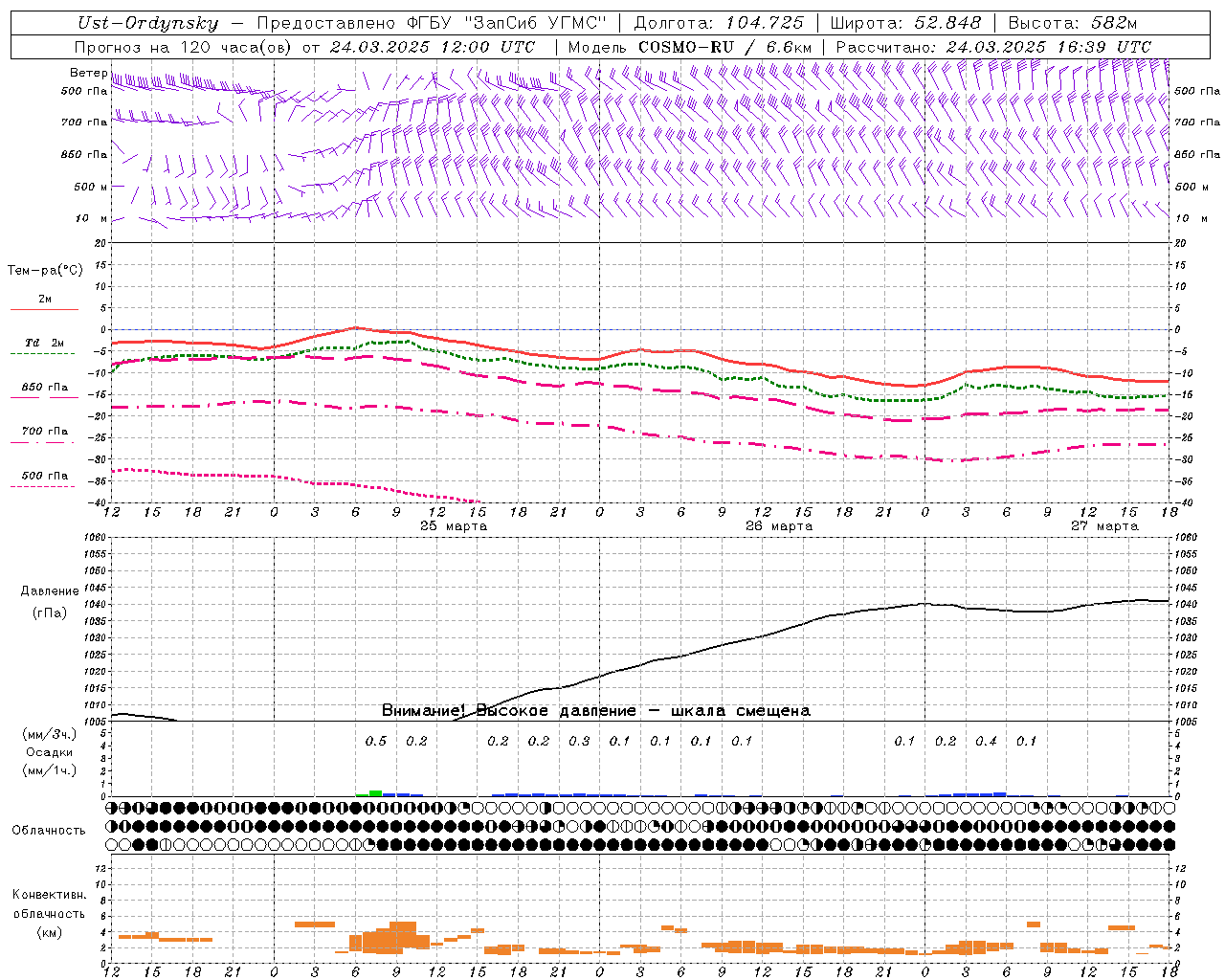The image size is (1225, 980).
Task: Click the Облачность cloud cover label
Action: 49,831
